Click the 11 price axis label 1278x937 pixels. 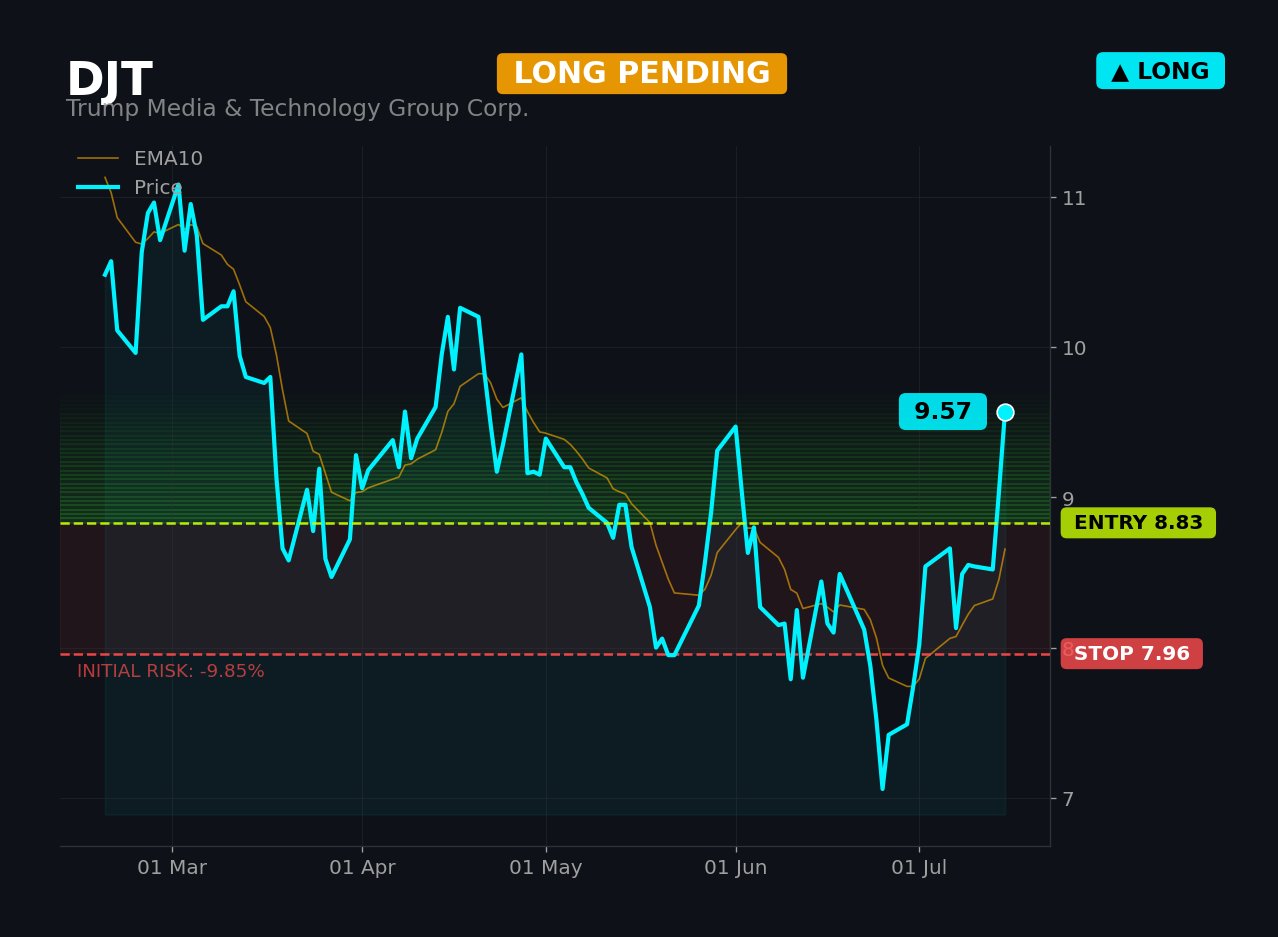[x=1074, y=198]
